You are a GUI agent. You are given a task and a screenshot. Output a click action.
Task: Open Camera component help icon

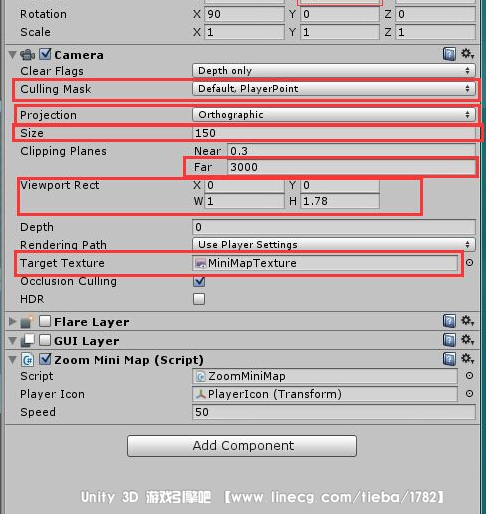click(449, 54)
